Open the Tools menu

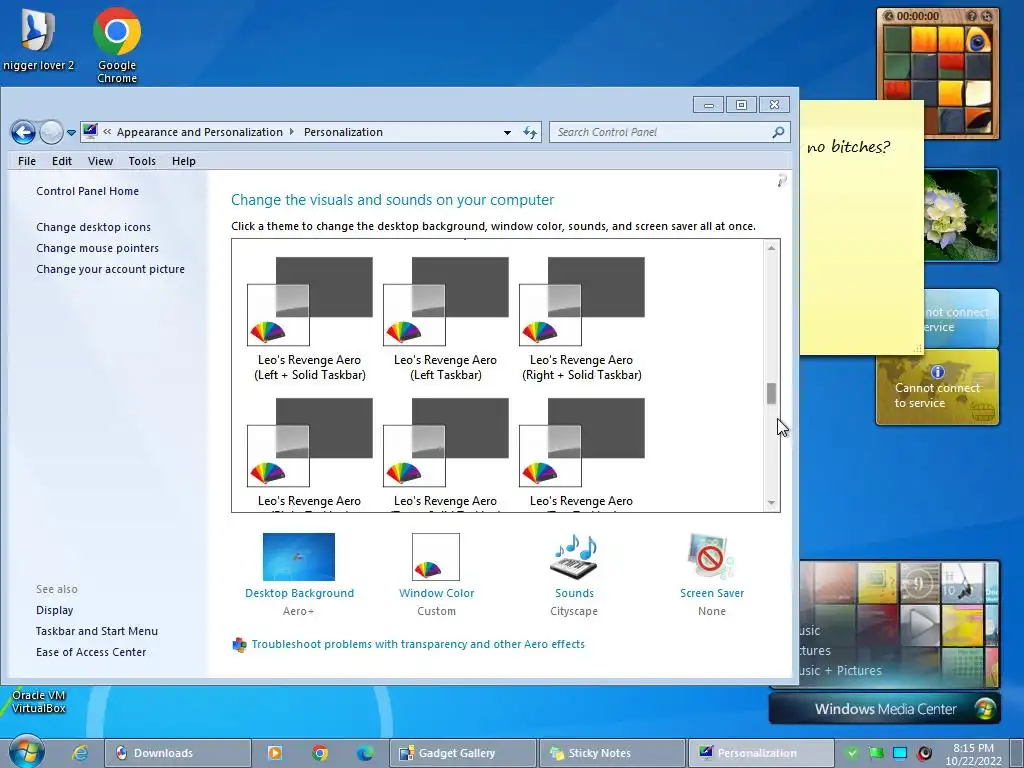tap(142, 161)
